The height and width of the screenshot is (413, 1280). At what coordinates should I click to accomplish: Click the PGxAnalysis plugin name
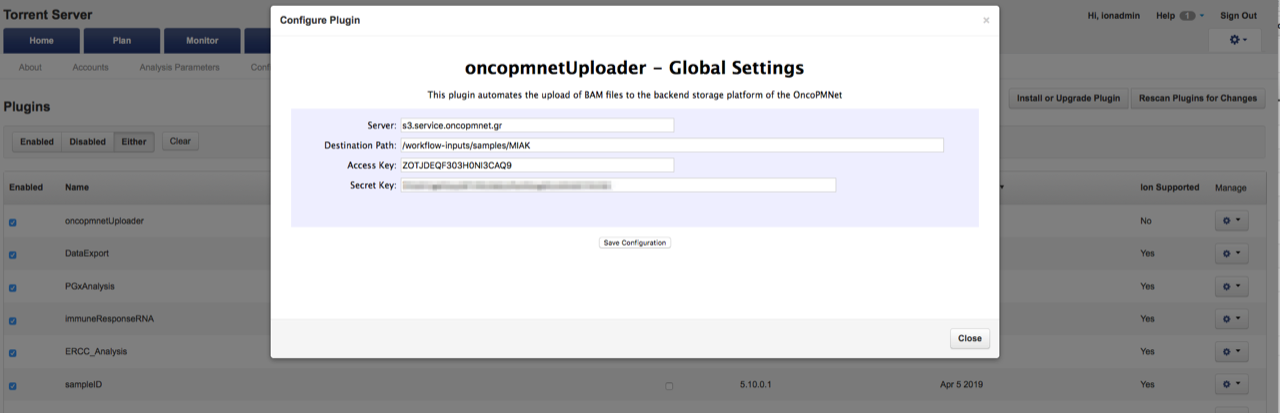point(89,286)
